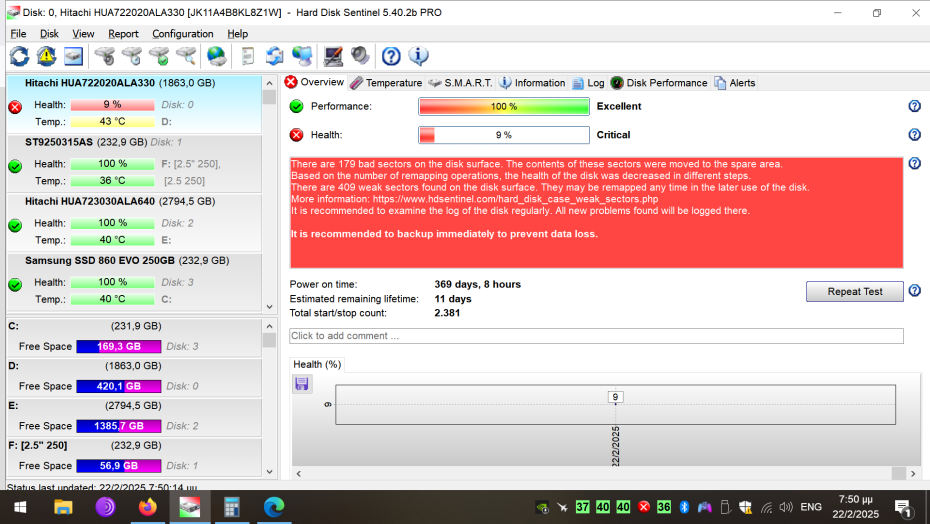Open the laptop with screwdriver configuration icon

pyautogui.click(x=333, y=56)
